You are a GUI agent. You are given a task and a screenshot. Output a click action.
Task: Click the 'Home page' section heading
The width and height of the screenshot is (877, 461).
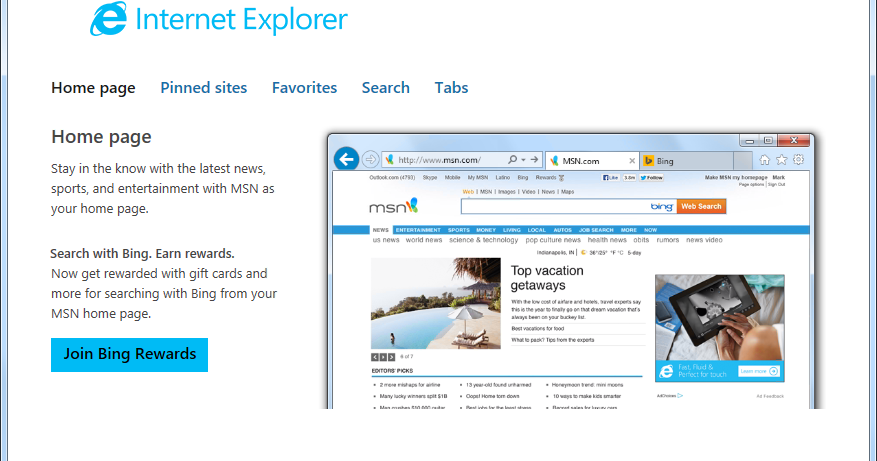click(101, 137)
